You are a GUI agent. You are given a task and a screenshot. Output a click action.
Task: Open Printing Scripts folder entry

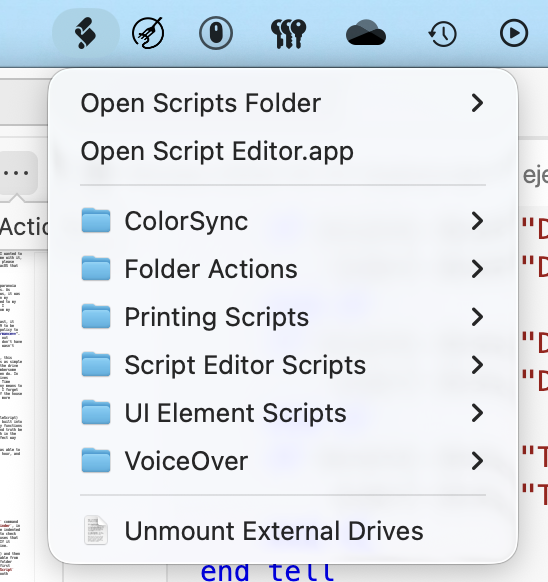(283, 317)
